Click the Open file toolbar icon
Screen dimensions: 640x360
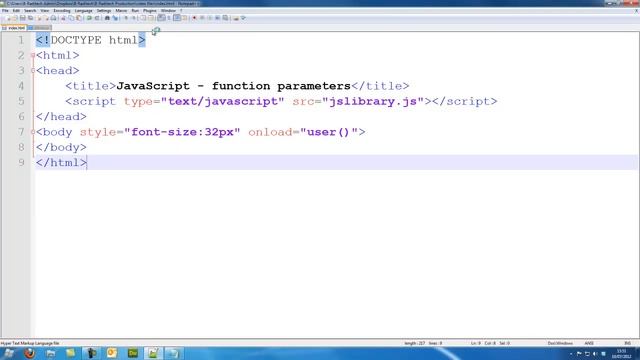(15, 18)
